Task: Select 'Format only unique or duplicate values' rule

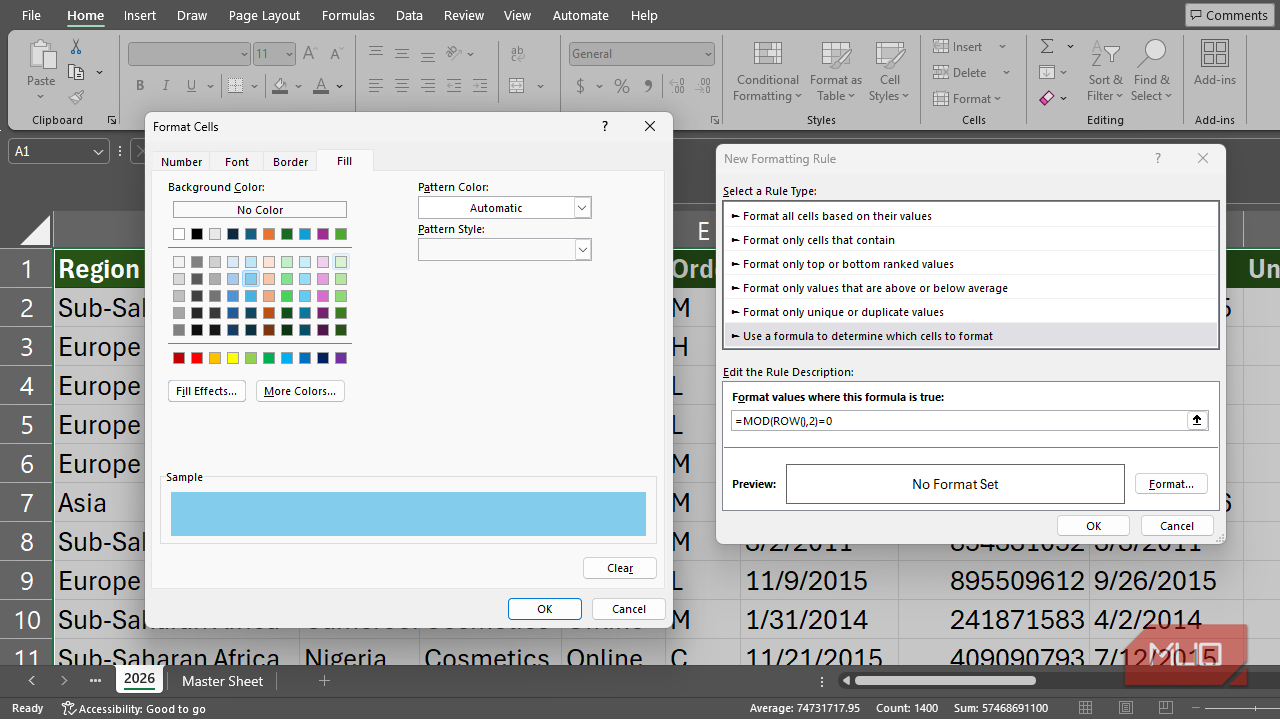Action: [x=971, y=312]
